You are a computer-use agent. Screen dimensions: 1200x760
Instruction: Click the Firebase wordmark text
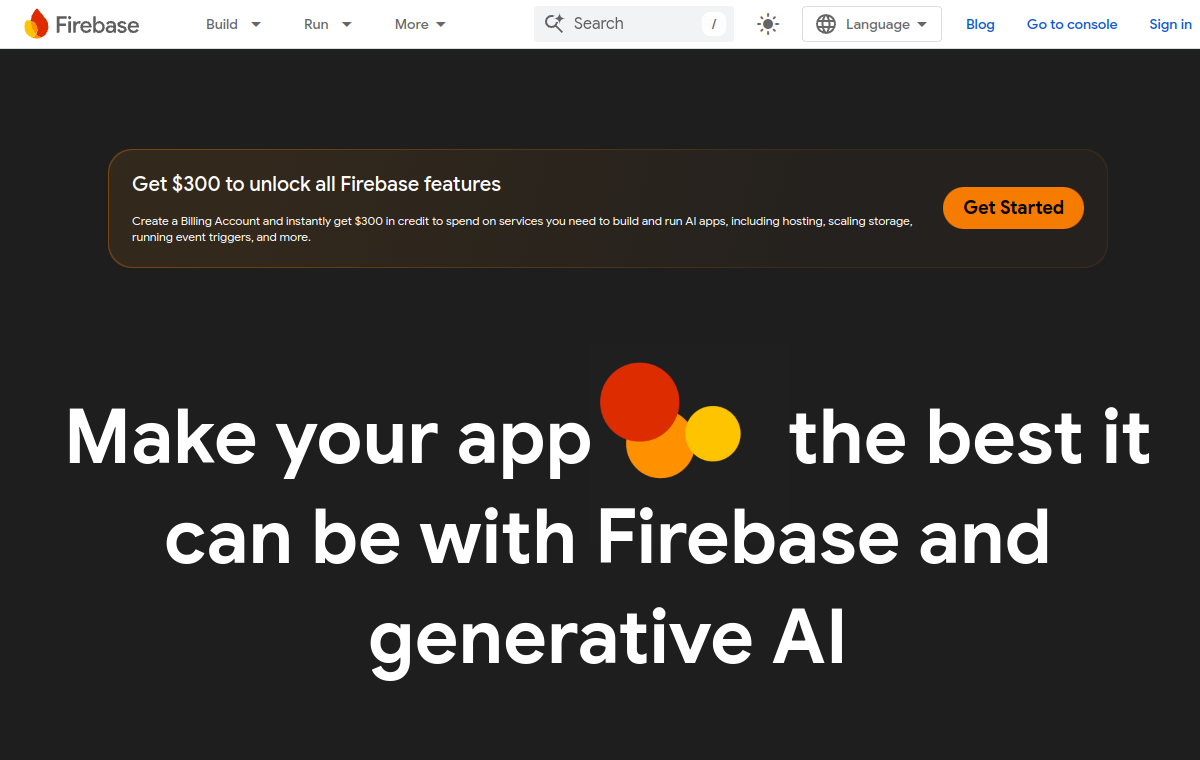click(97, 25)
